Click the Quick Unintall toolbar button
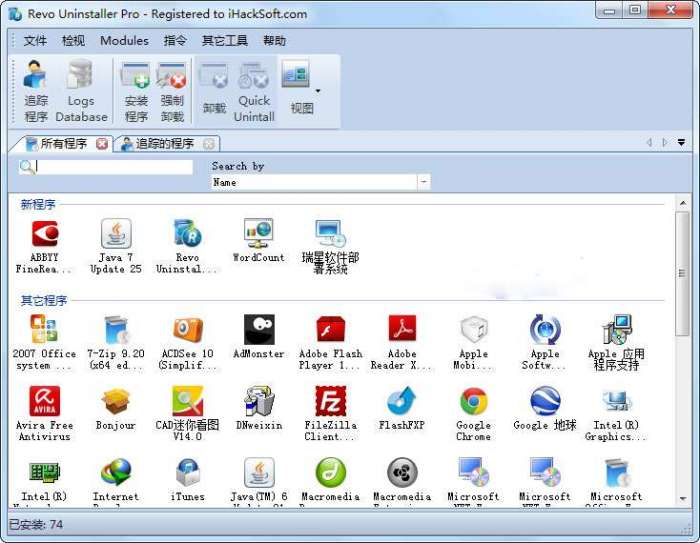700x543 pixels. pyautogui.click(x=254, y=92)
